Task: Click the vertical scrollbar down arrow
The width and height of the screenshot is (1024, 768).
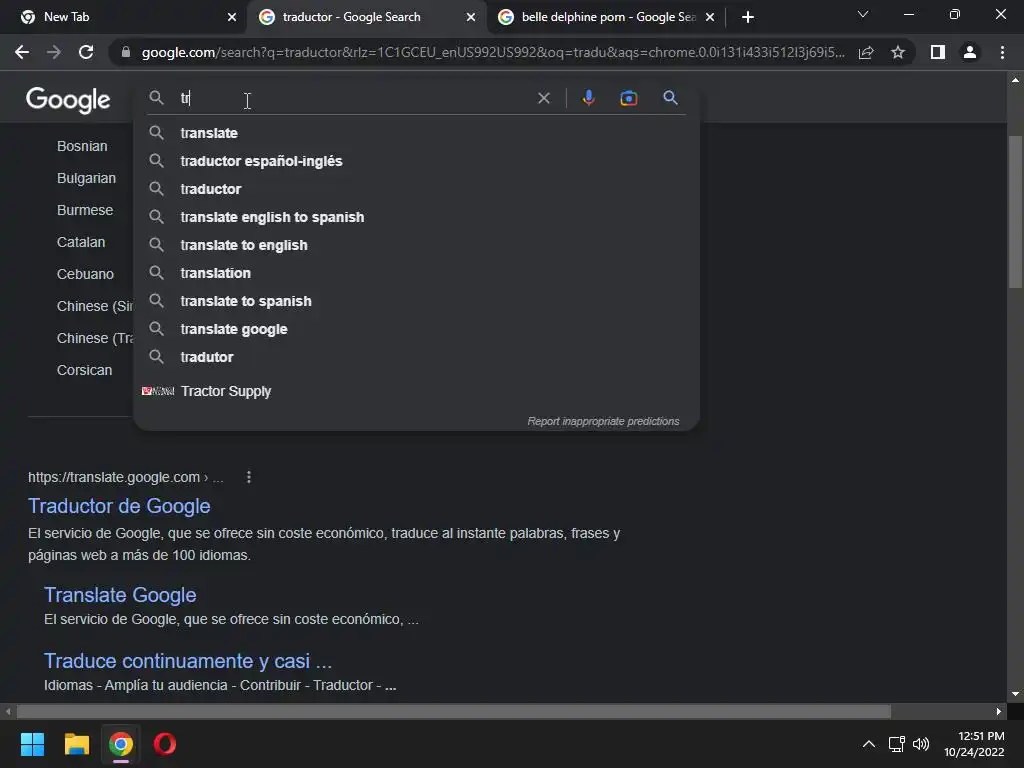Action: pos(1015,694)
